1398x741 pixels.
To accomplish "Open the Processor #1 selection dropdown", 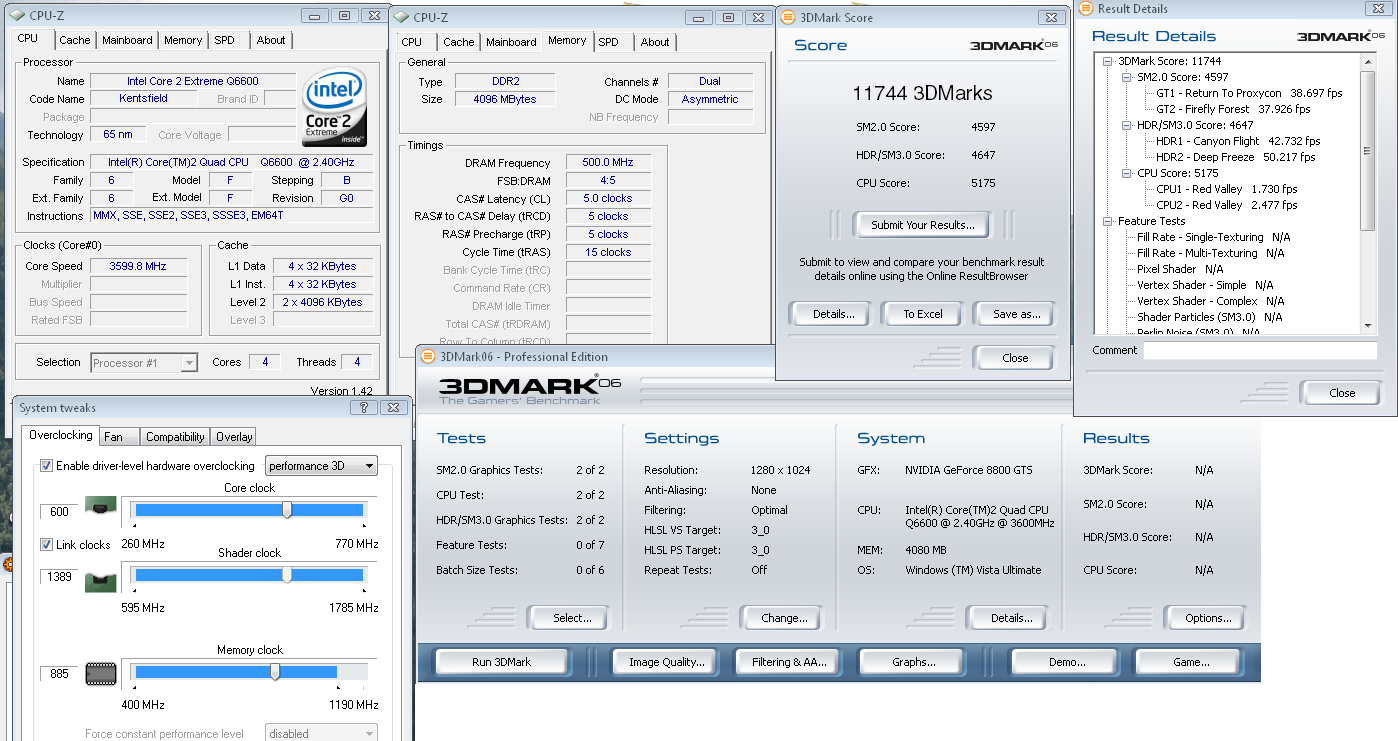I will 144,363.
